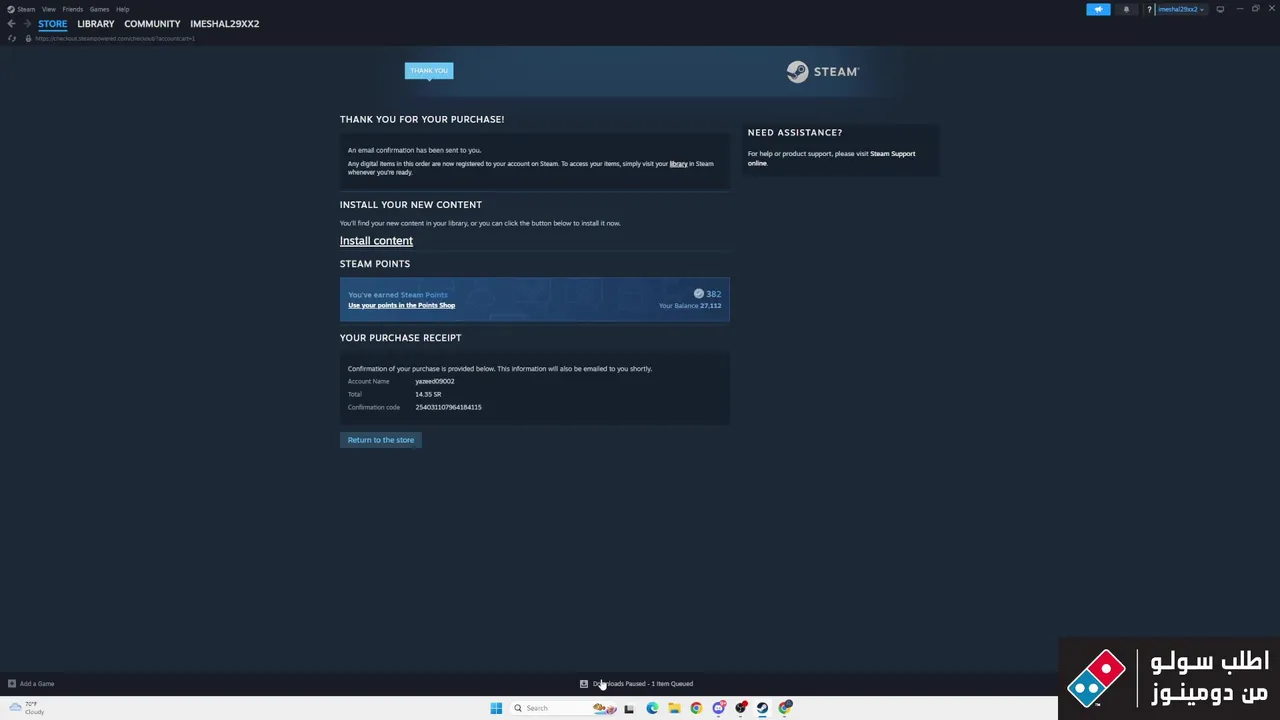Open Downloads manager from the status bar
The width and height of the screenshot is (1280, 720).
[x=637, y=684]
